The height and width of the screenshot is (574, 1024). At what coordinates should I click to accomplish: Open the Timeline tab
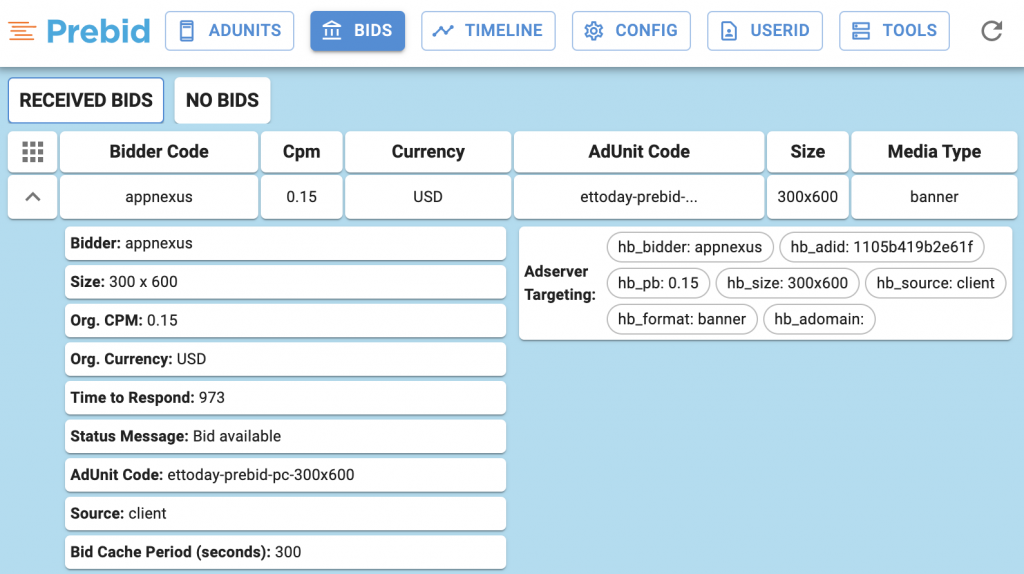pos(488,31)
